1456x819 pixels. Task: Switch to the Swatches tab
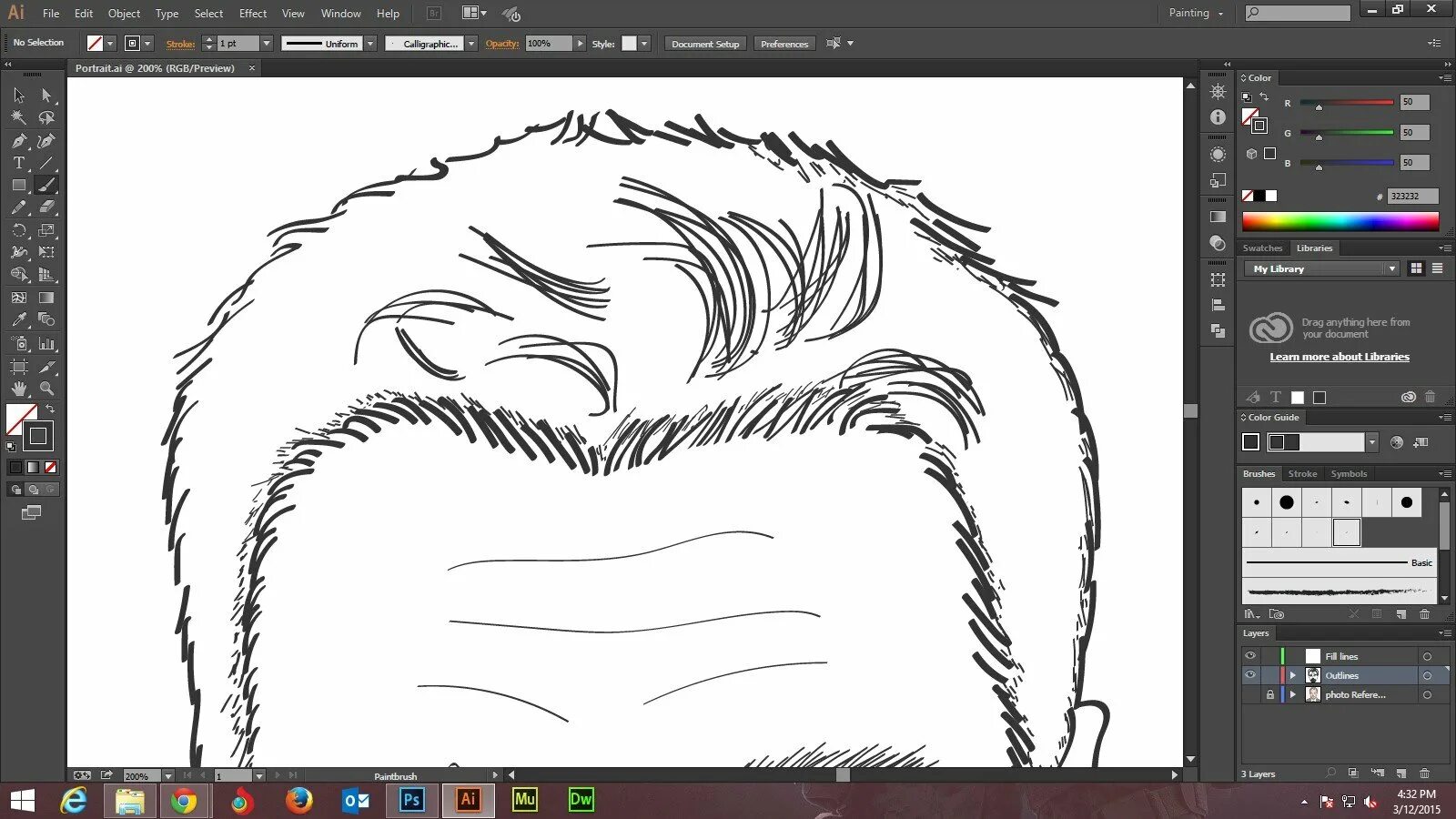click(x=1262, y=248)
